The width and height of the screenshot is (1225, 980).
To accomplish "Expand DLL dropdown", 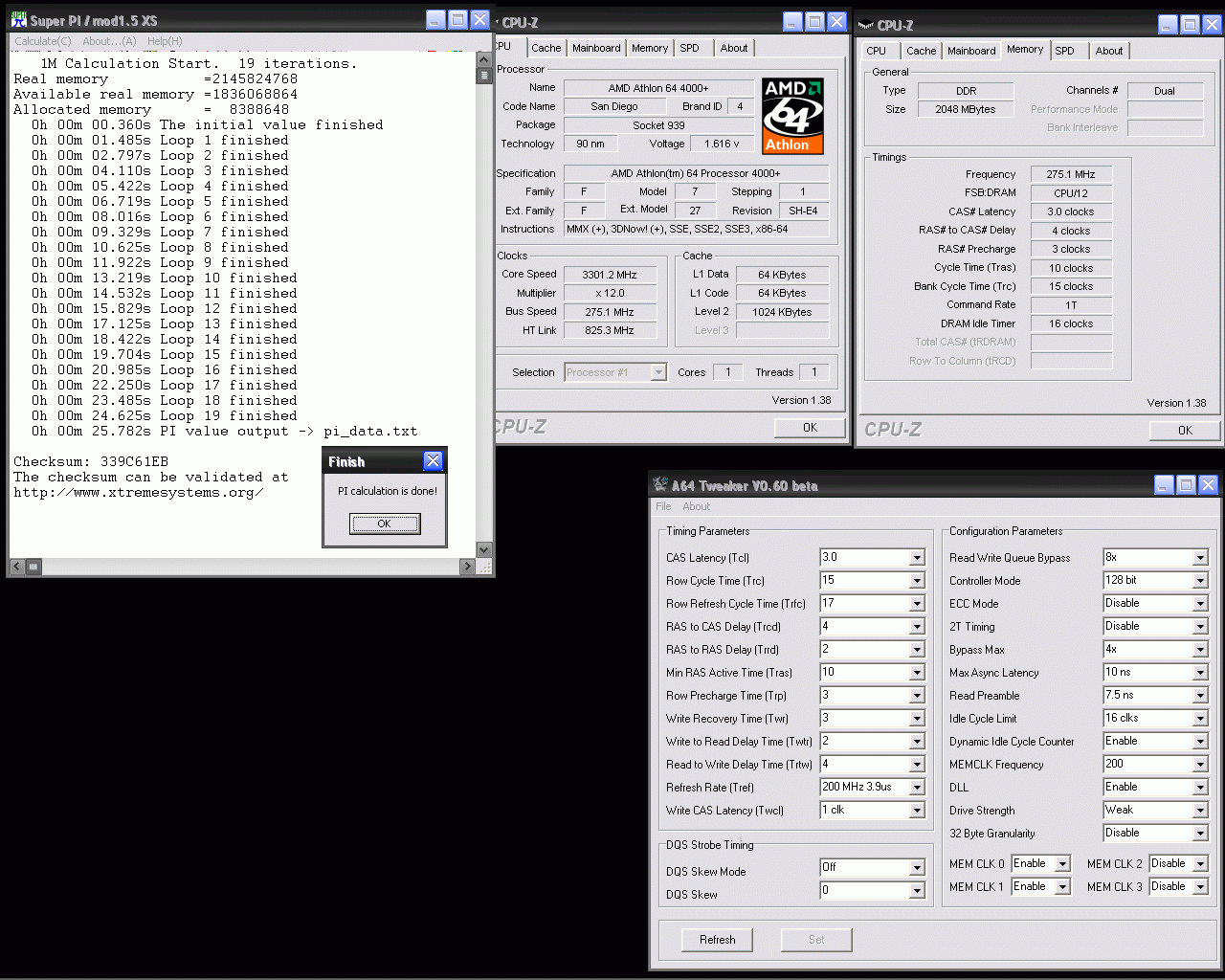I will click(1200, 788).
